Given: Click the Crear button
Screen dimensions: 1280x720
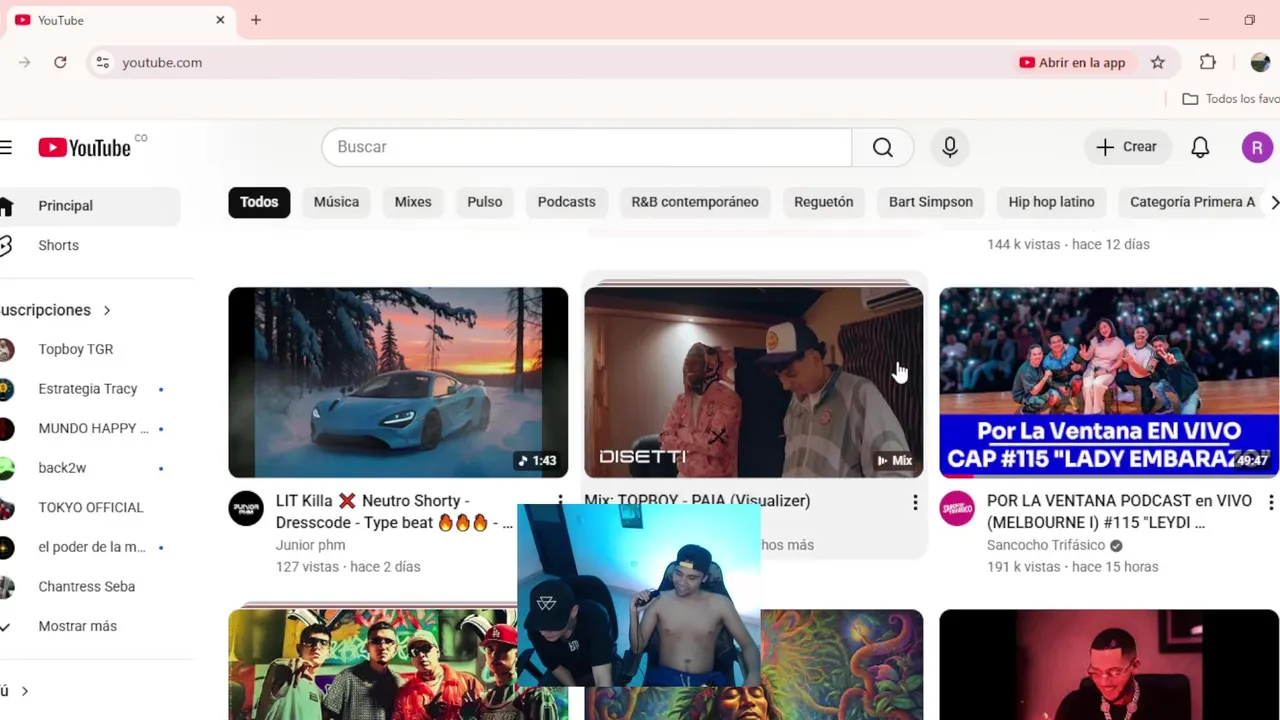Looking at the screenshot, I should [1126, 147].
